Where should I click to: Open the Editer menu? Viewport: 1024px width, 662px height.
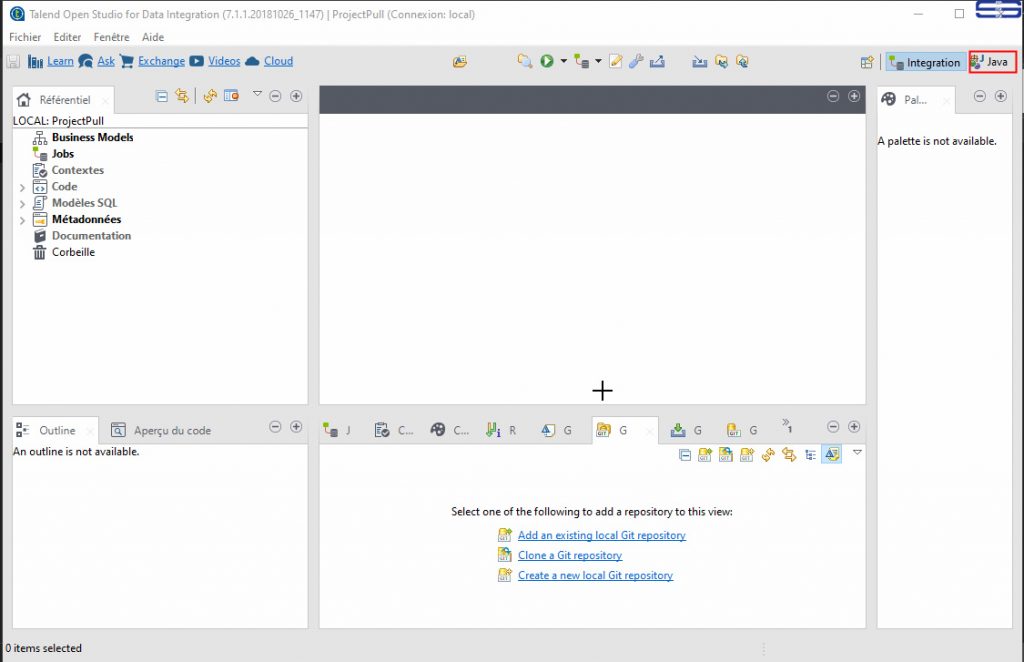pos(67,37)
